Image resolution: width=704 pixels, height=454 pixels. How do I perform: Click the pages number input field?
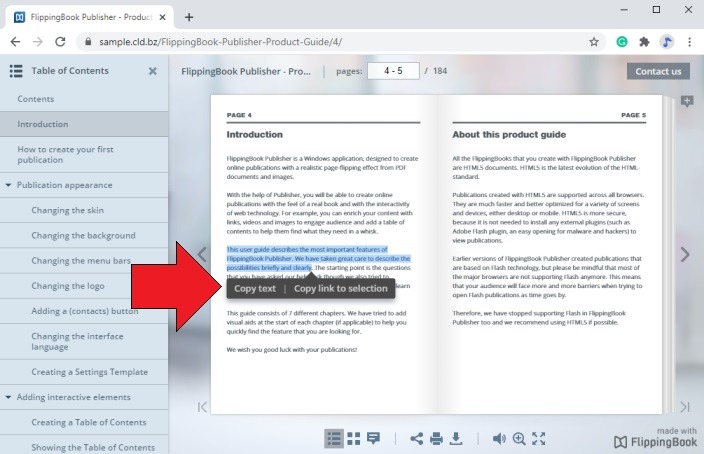[393, 71]
